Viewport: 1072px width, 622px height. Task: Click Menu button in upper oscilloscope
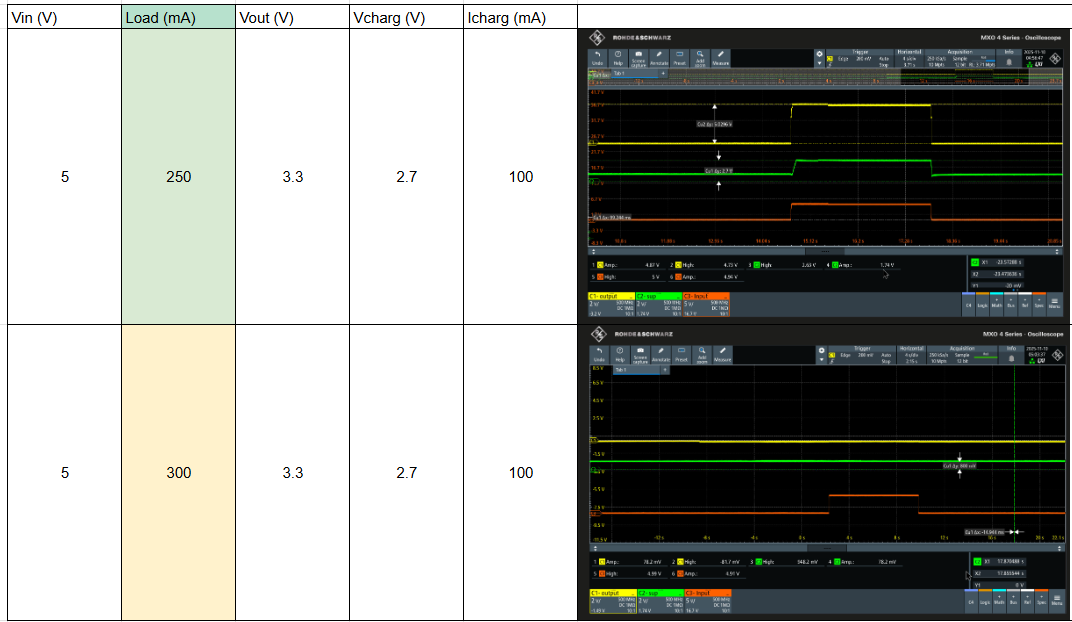[1054, 303]
